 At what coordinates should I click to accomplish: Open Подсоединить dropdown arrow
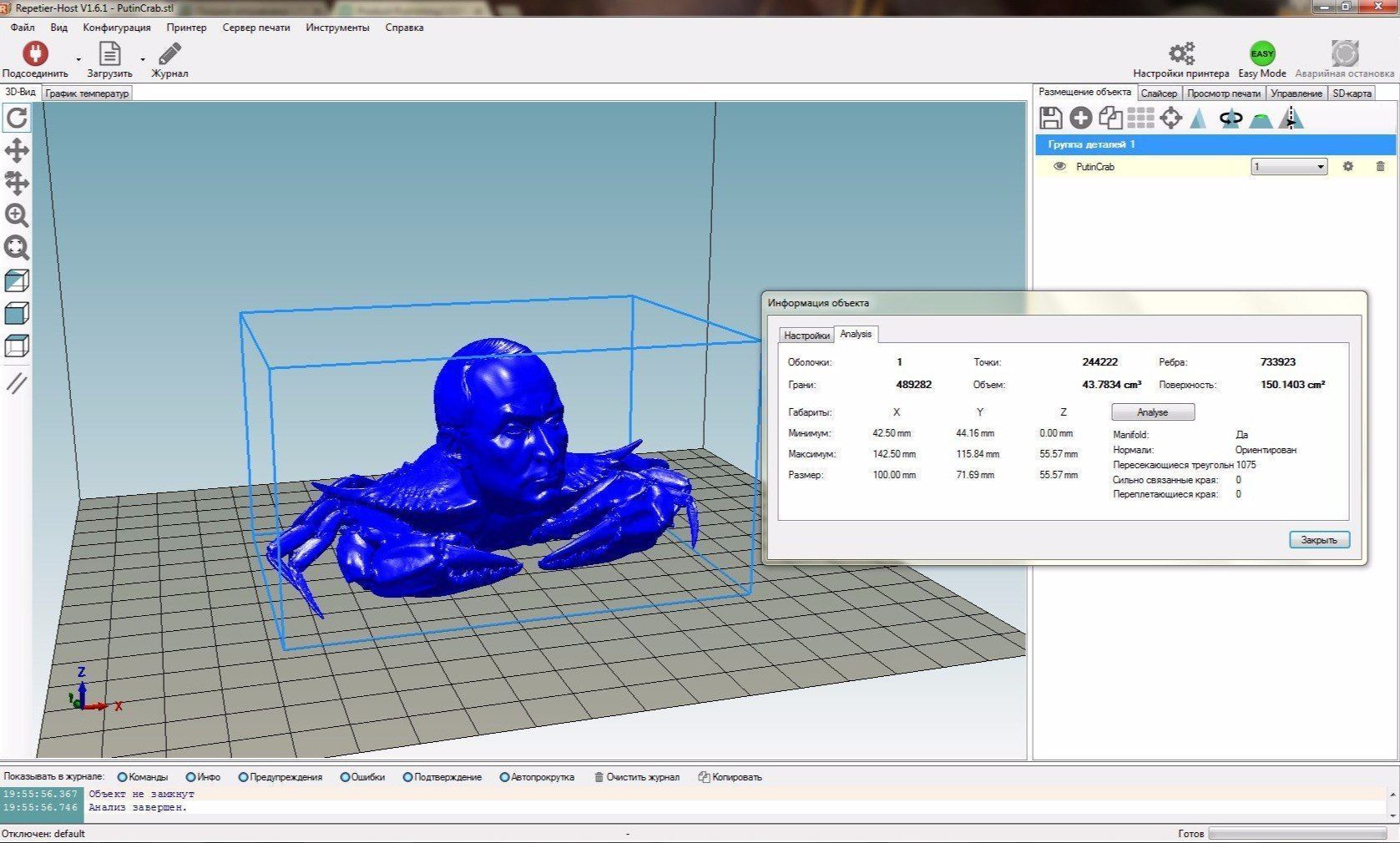click(78, 59)
